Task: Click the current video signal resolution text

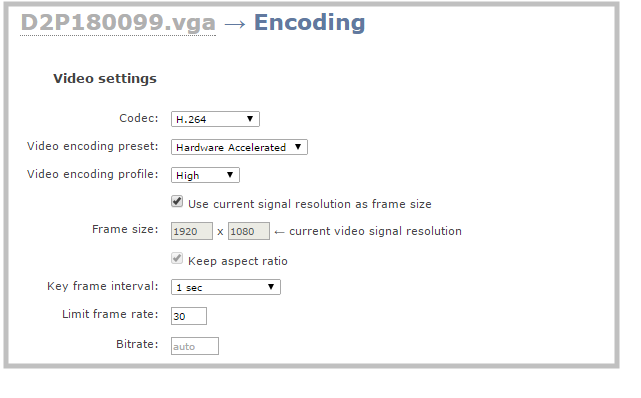Action: coord(375,231)
